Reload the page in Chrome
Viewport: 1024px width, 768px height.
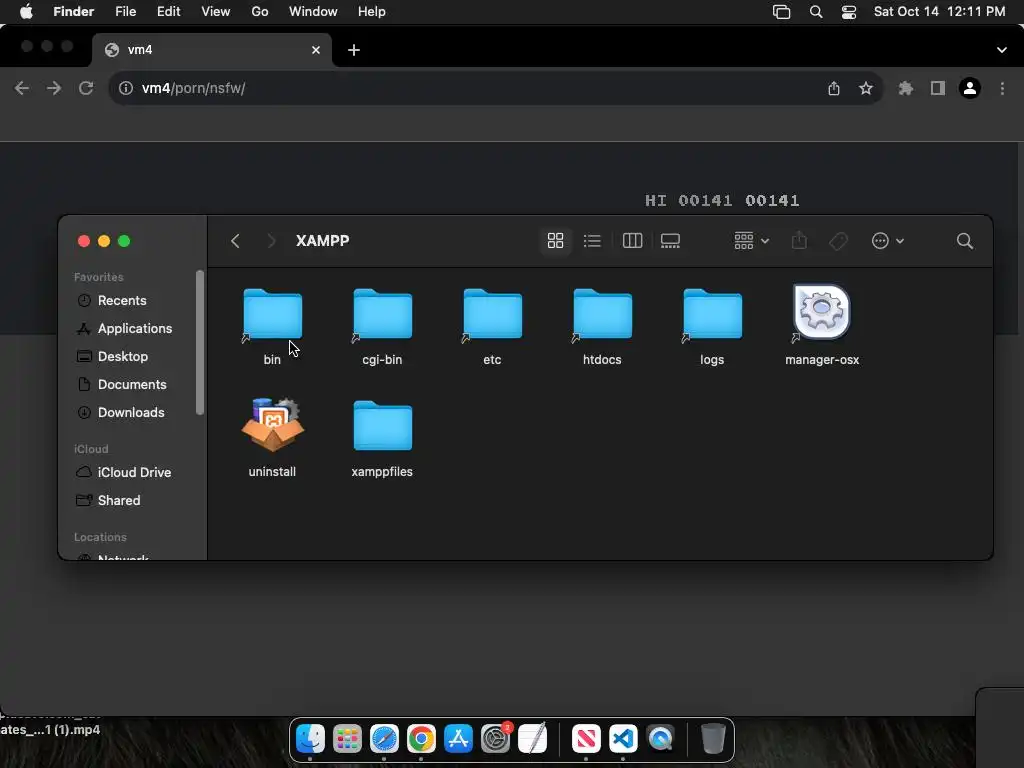tap(86, 88)
